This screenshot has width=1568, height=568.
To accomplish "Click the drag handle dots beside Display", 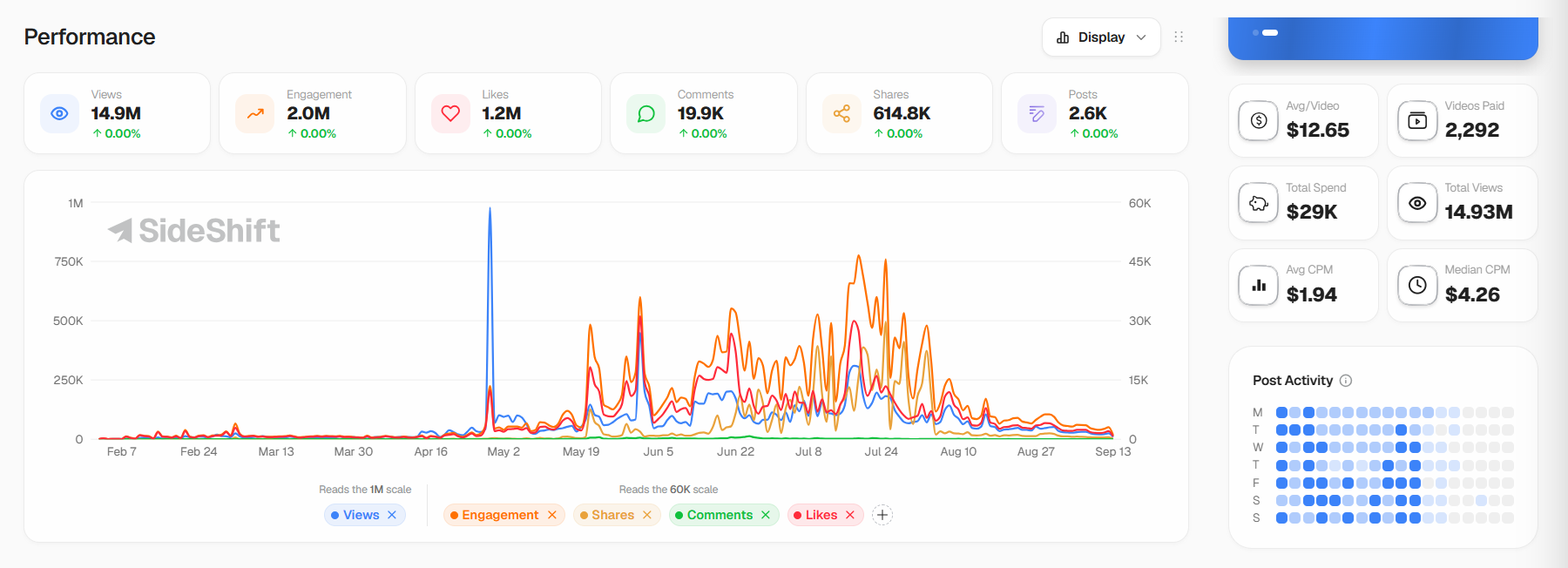I will 1179,37.
